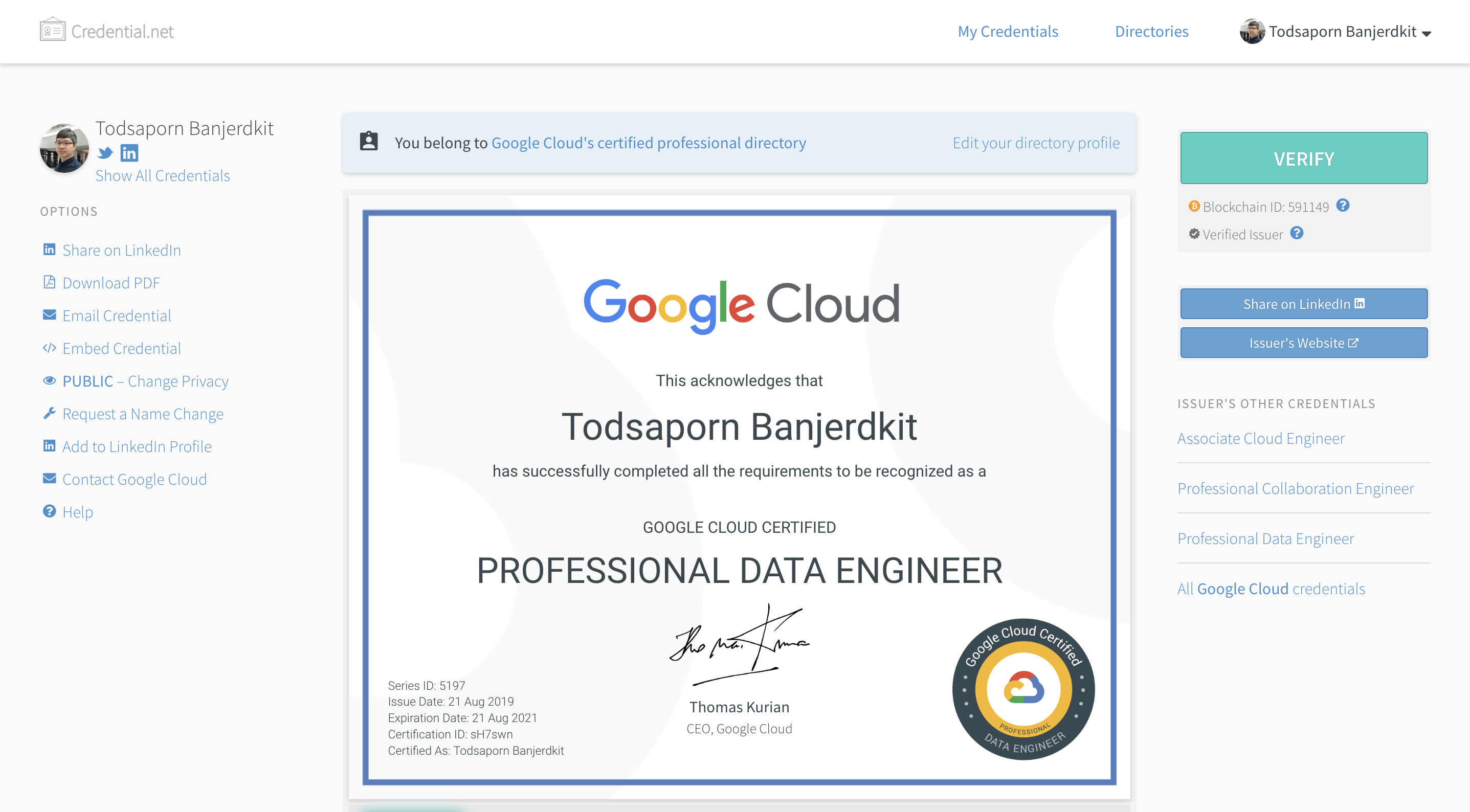Click Show All Credentials link

[x=163, y=175]
